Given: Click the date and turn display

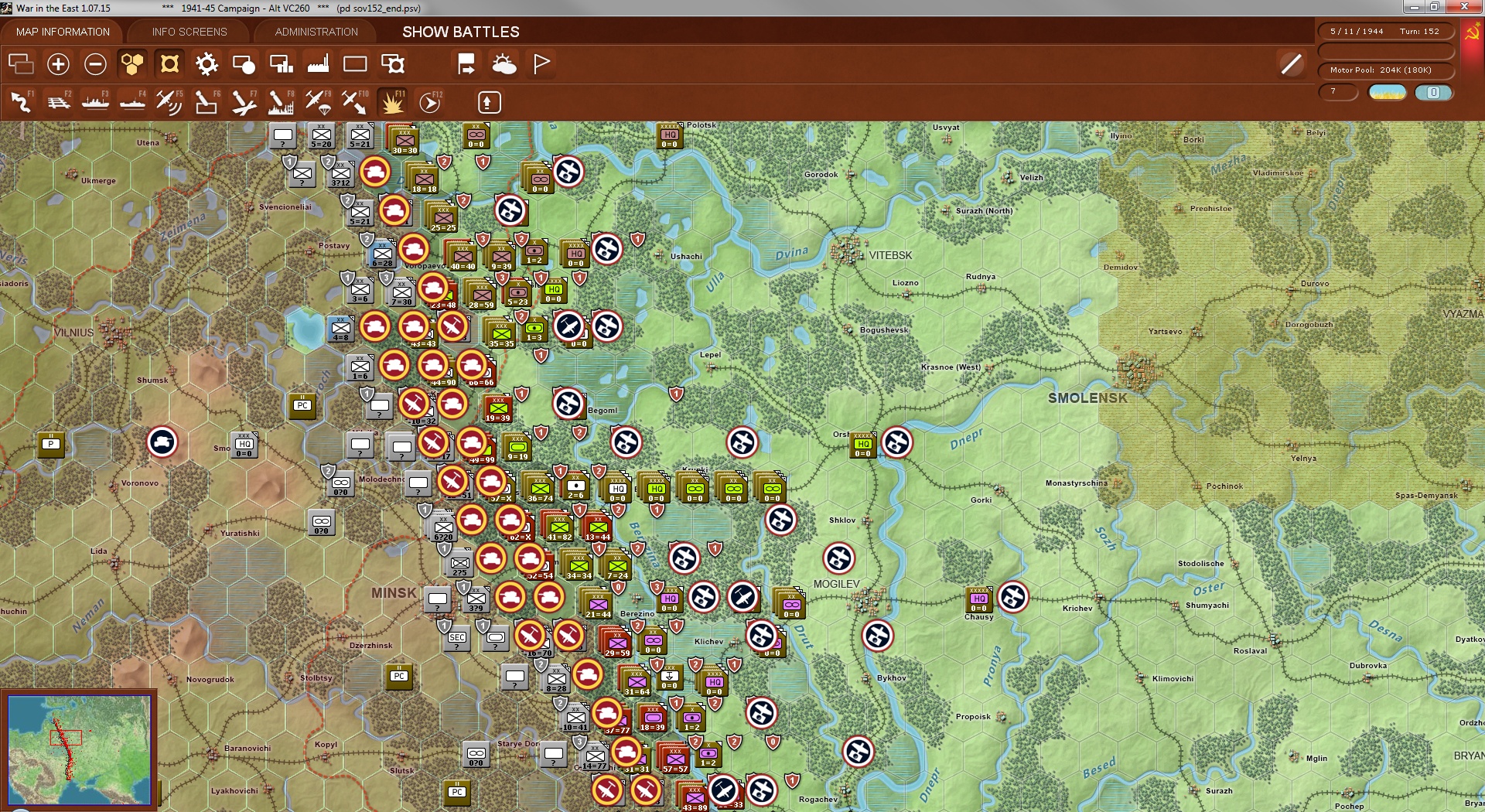Looking at the screenshot, I should click(x=1386, y=32).
